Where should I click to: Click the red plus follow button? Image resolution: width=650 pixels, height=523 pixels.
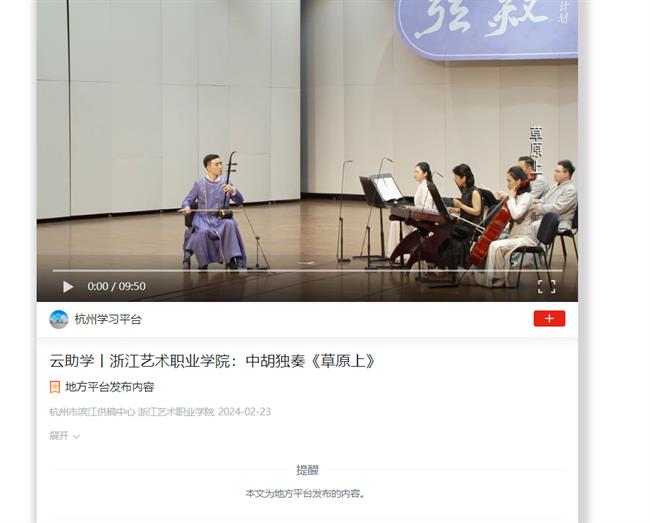point(549,318)
